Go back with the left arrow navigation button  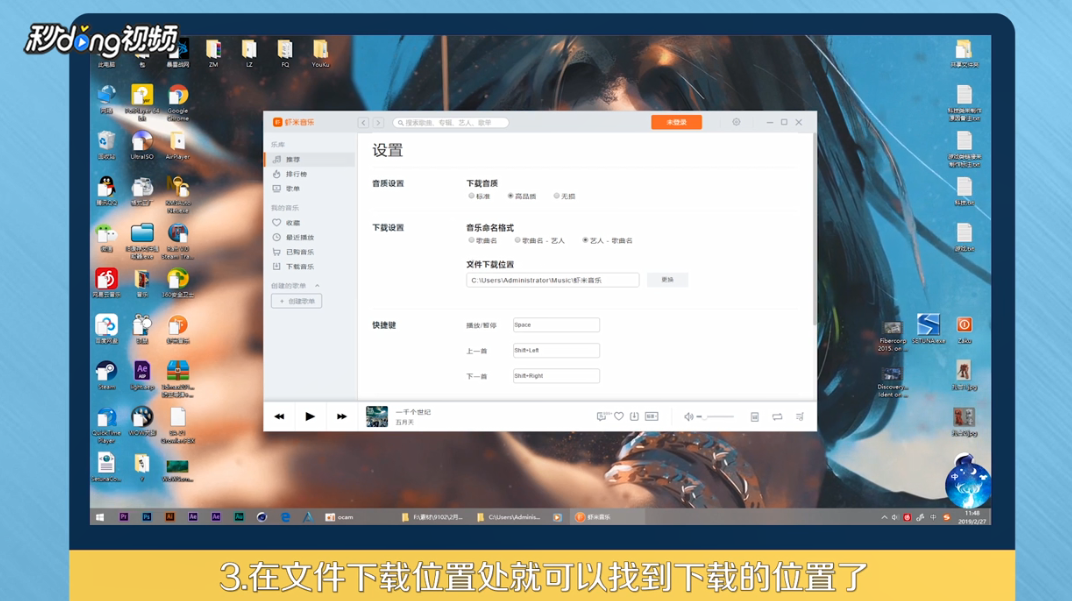[363, 122]
